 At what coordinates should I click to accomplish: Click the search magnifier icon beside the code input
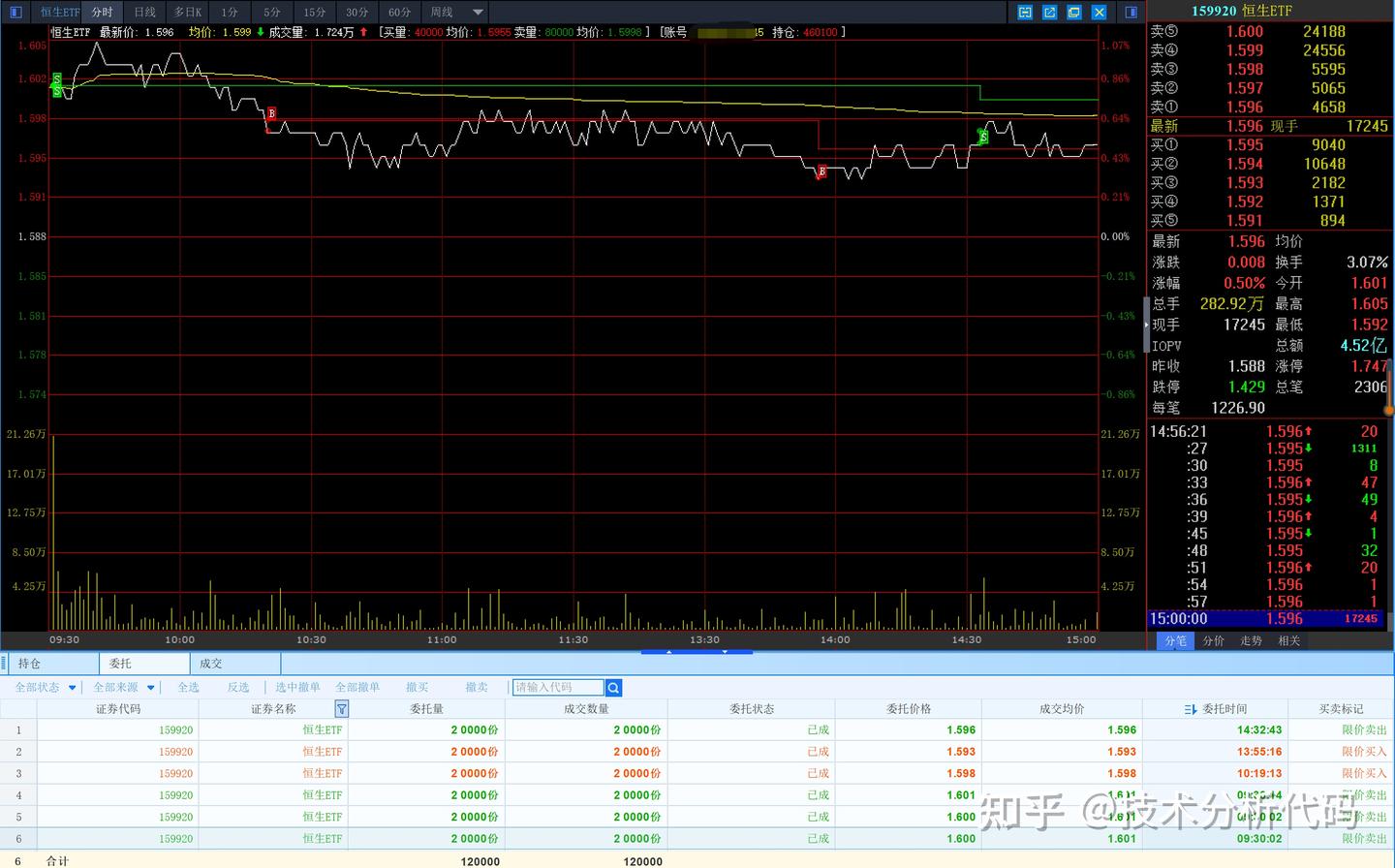[613, 688]
